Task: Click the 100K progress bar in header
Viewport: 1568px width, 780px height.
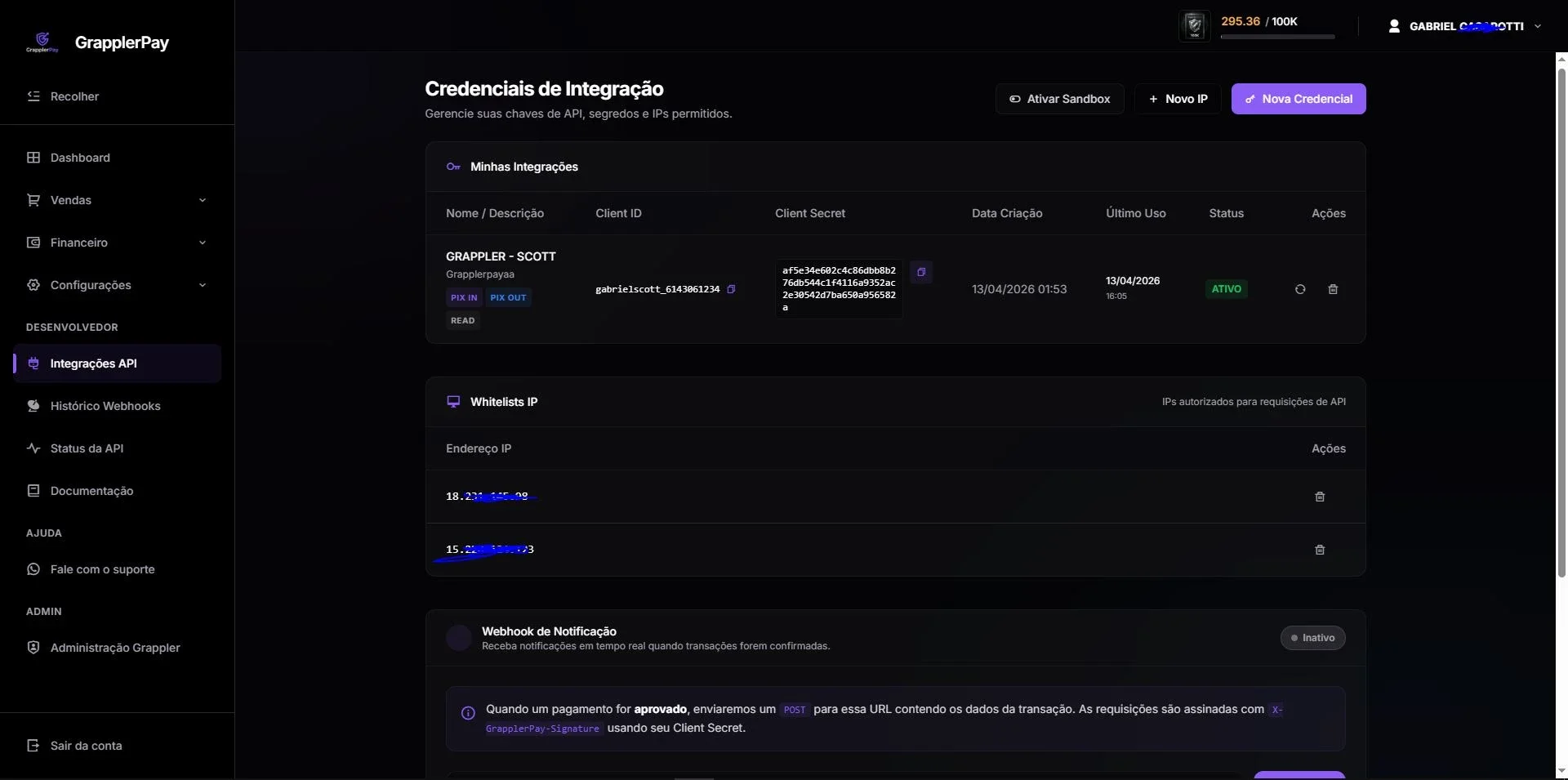Action: (1278, 37)
